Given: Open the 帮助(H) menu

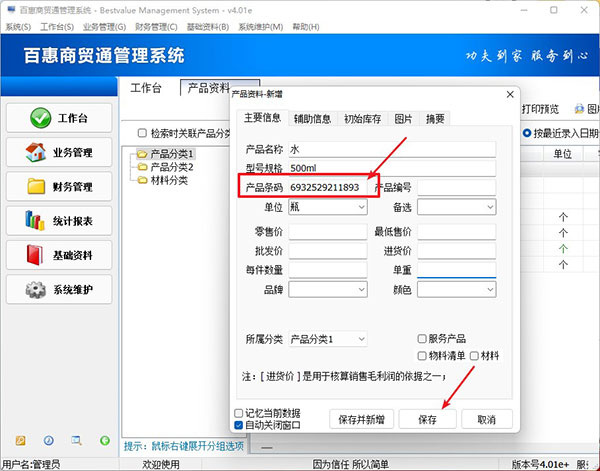Looking at the screenshot, I should [x=306, y=27].
